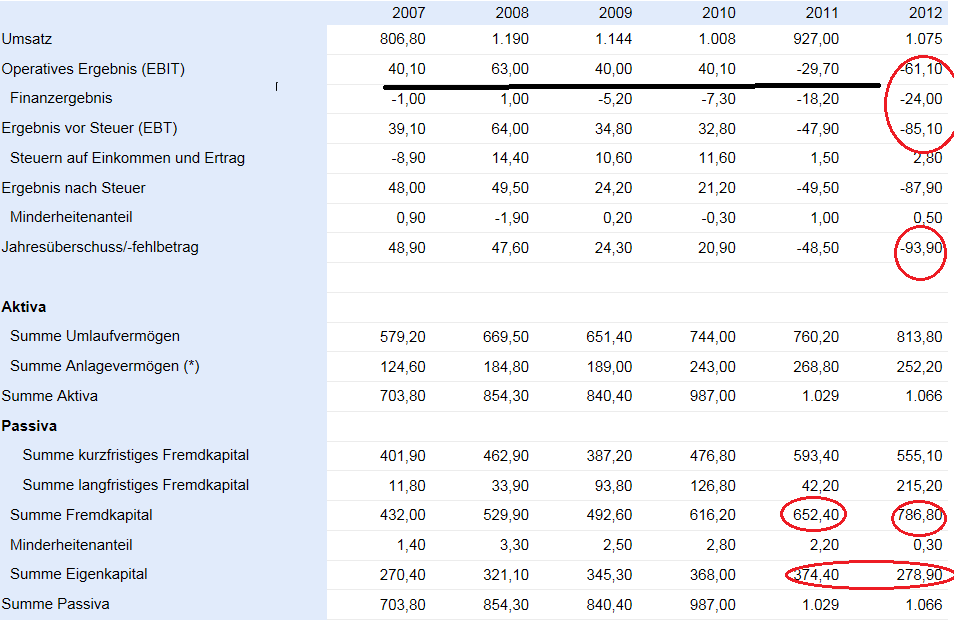Select the Ergebnis nach Steuer label
The height and width of the screenshot is (621, 954).
click(x=74, y=188)
